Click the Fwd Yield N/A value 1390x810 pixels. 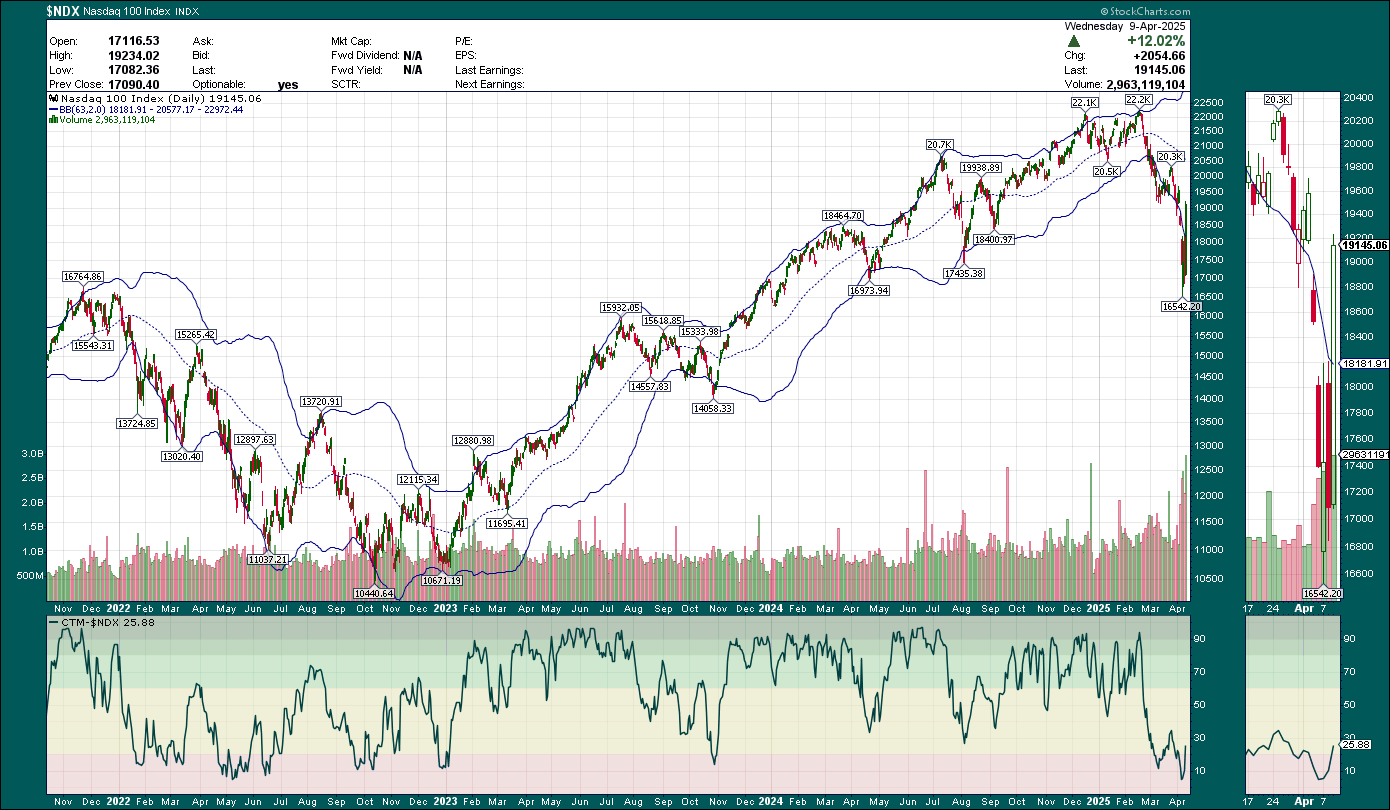tap(412, 70)
